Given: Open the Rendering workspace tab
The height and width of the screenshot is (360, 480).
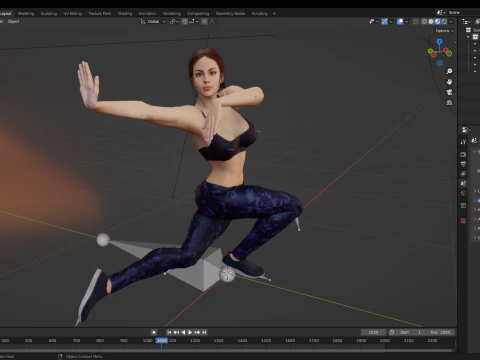Looking at the screenshot, I should tap(172, 14).
